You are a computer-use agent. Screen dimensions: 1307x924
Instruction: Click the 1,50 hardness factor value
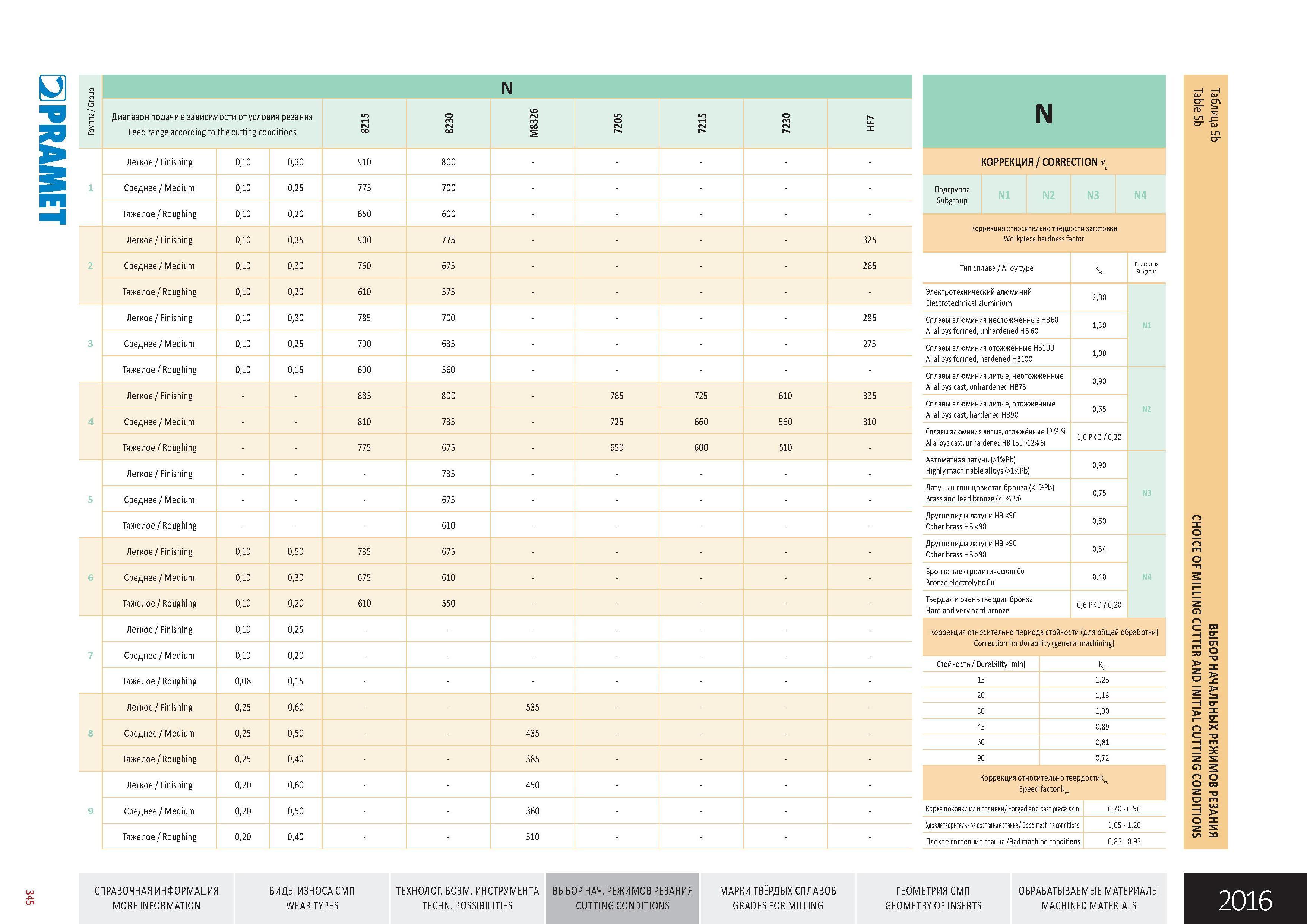click(x=1099, y=325)
